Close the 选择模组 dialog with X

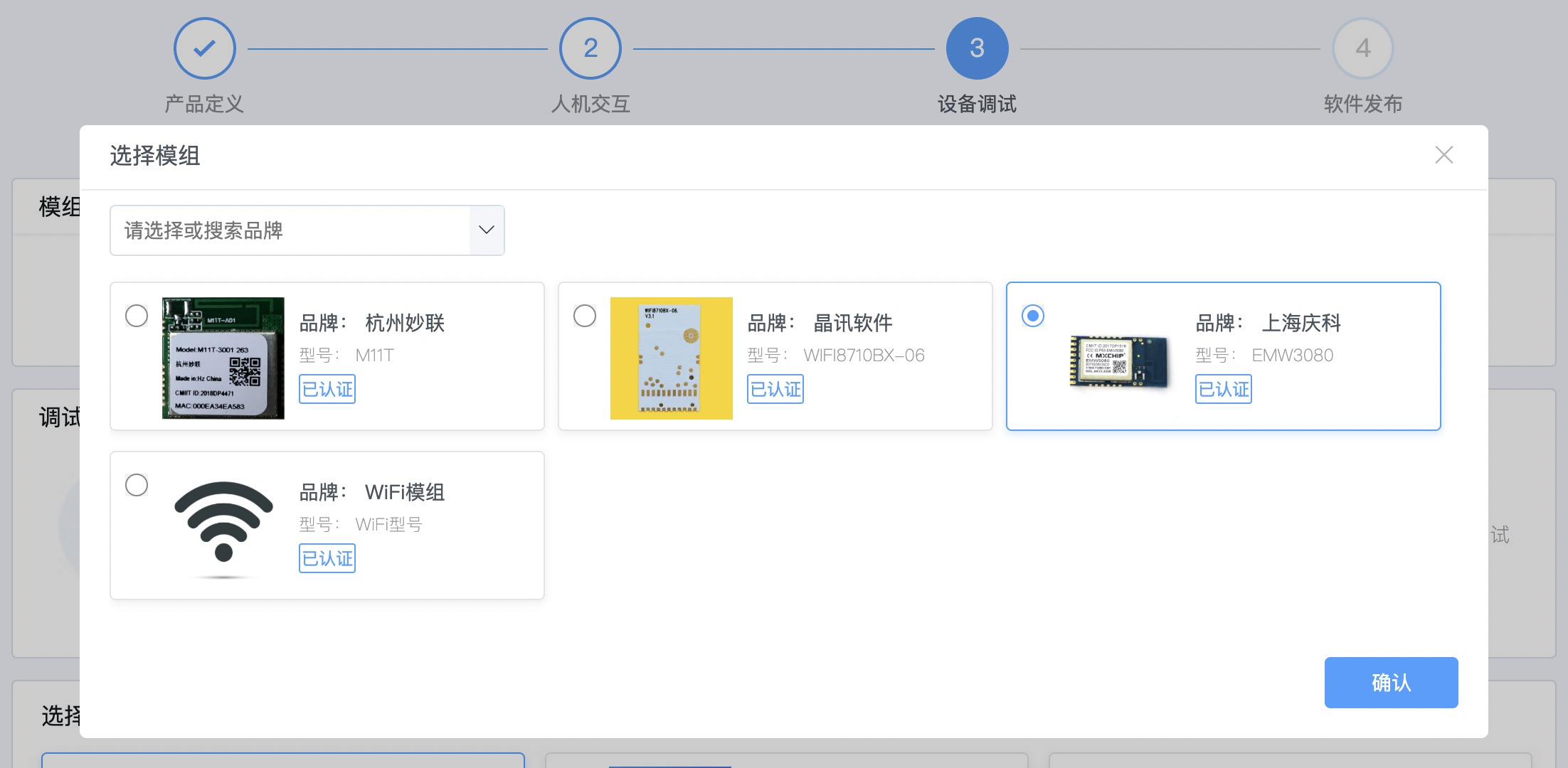point(1443,155)
